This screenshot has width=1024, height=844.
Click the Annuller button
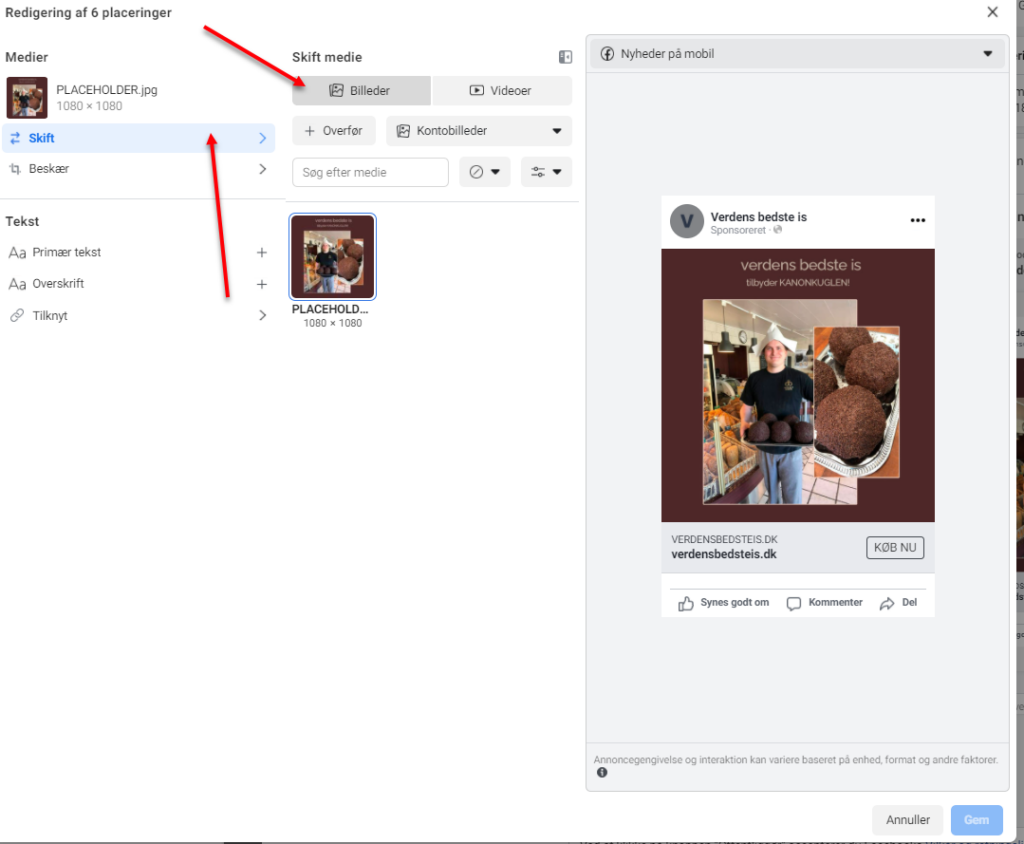907,820
